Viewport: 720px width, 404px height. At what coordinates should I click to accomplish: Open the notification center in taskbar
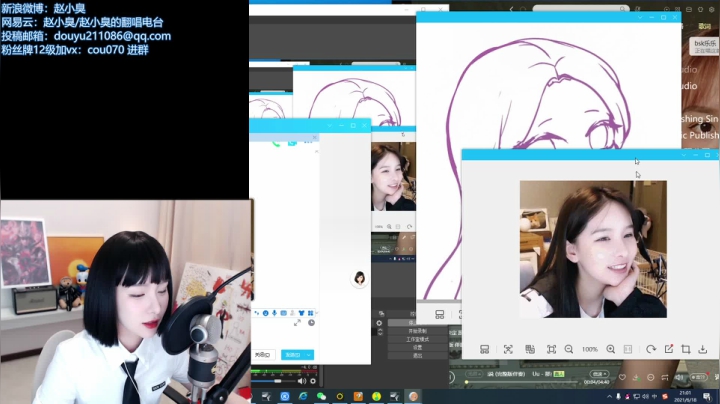(x=707, y=396)
